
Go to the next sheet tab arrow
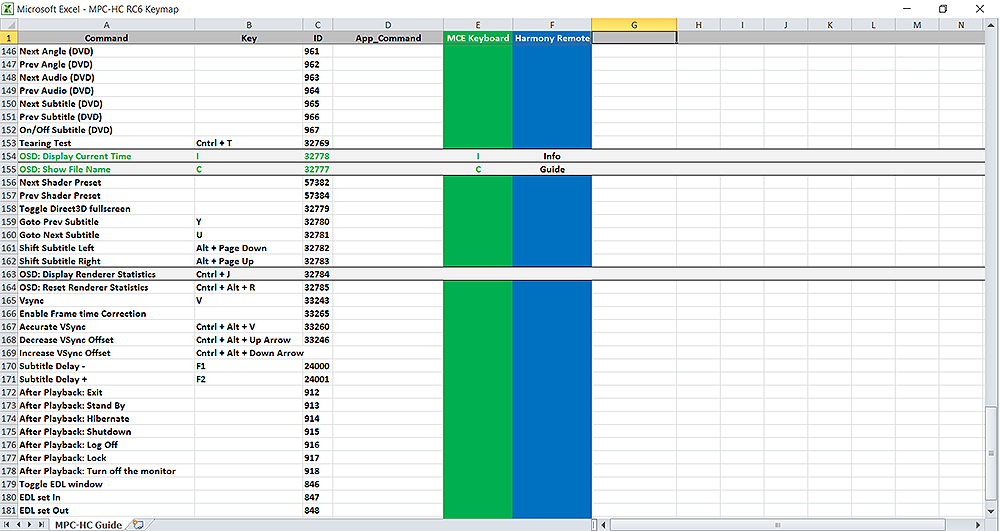(x=30, y=525)
